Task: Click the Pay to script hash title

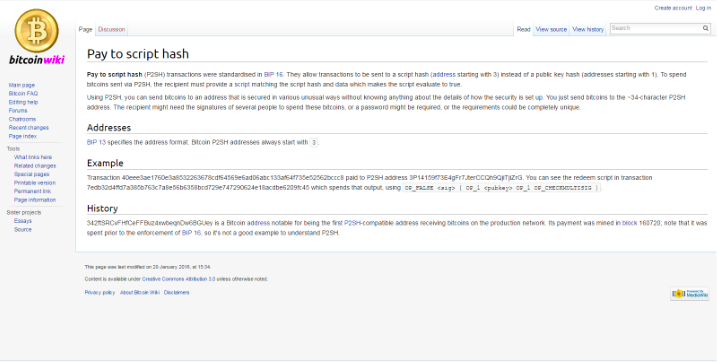Action: [x=138, y=54]
